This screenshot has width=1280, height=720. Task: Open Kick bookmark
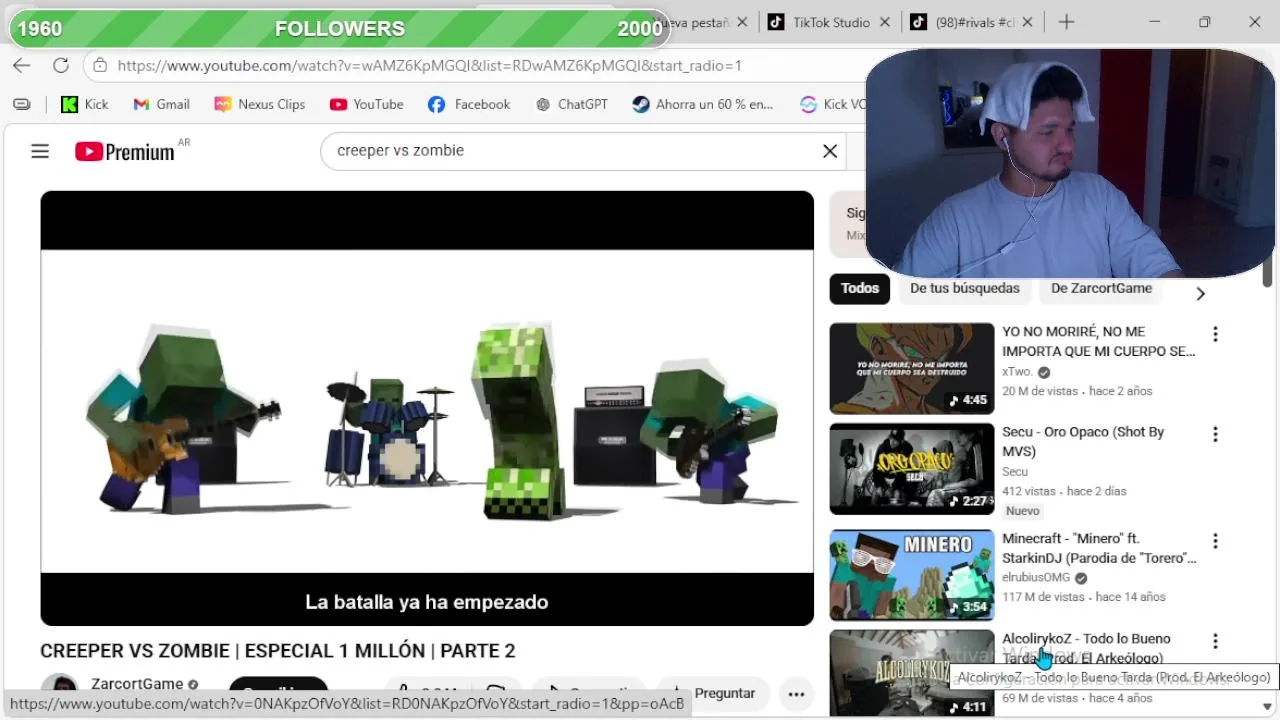(85, 104)
